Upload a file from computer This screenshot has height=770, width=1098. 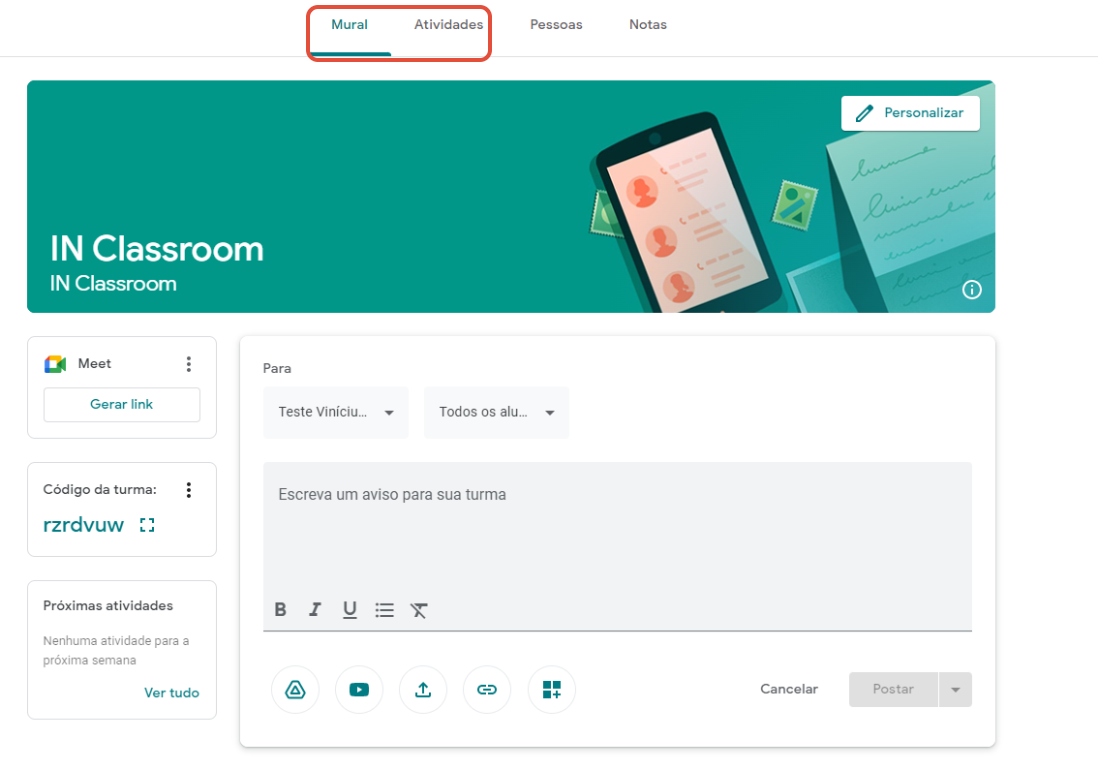point(423,690)
